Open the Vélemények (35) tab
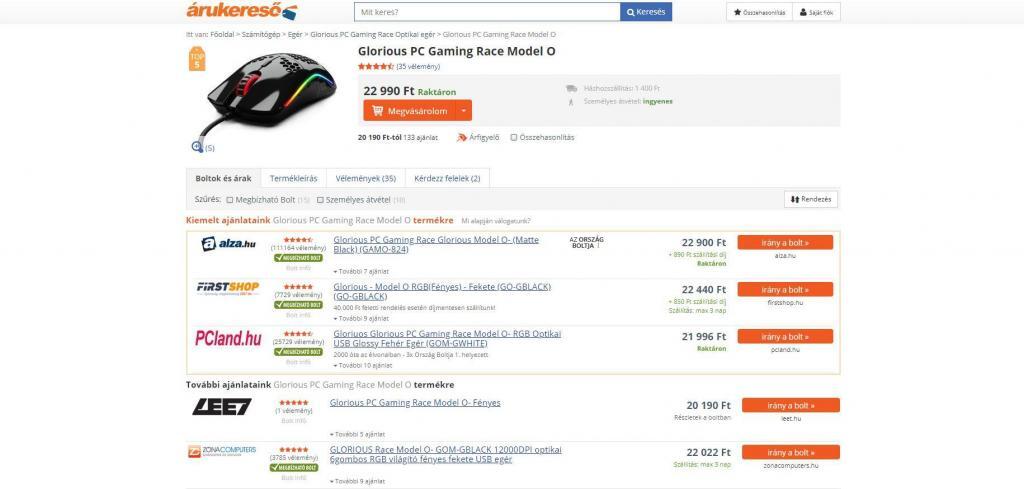Image resolution: width=1024 pixels, height=489 pixels. coord(366,178)
